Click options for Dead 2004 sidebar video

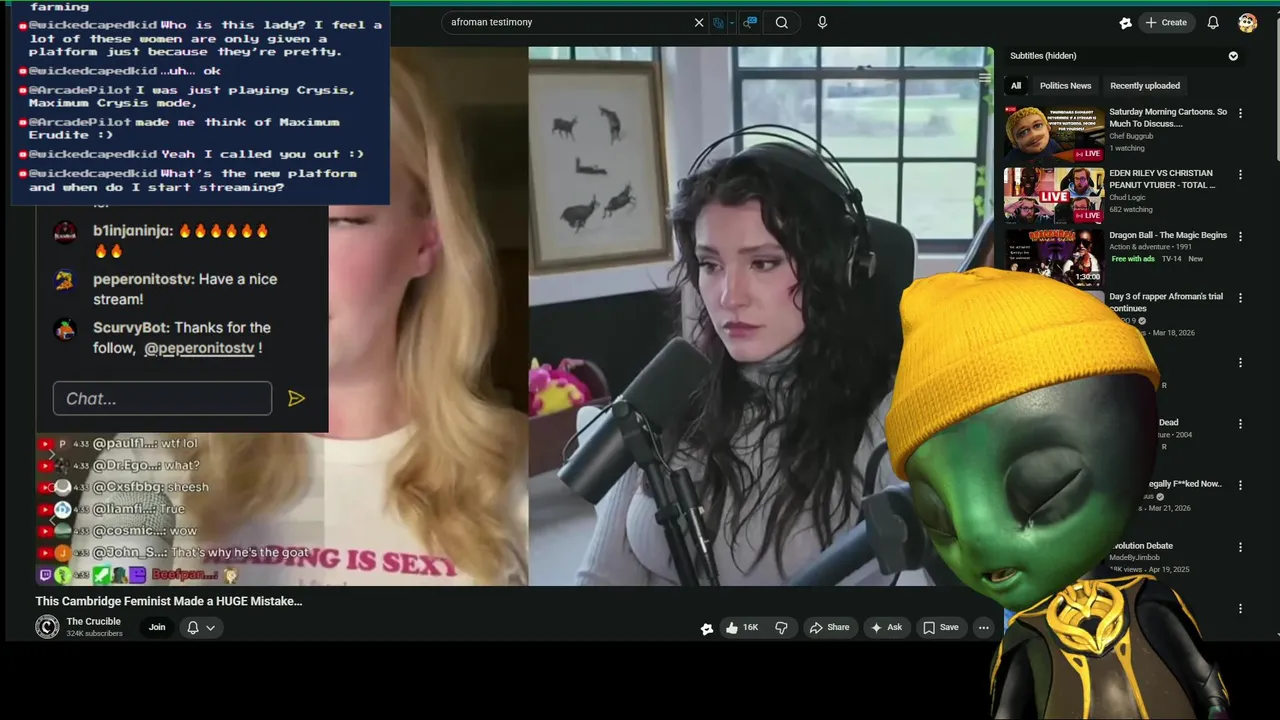pyautogui.click(x=1240, y=424)
